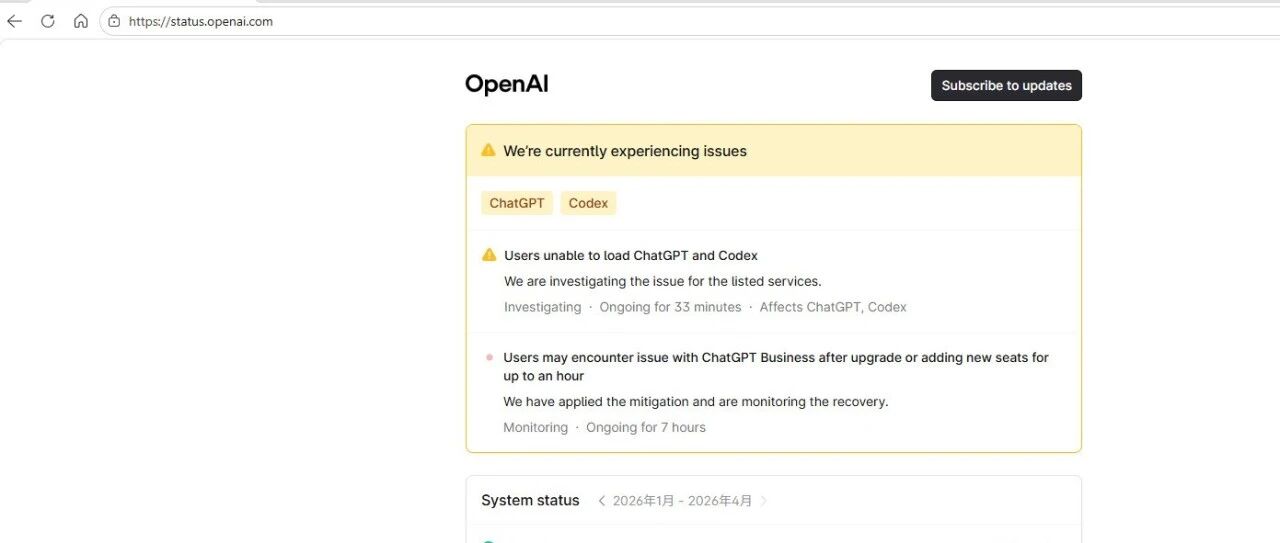This screenshot has height=543, width=1280.
Task: Open ChatGPT Business seats incident link
Action: point(776,366)
